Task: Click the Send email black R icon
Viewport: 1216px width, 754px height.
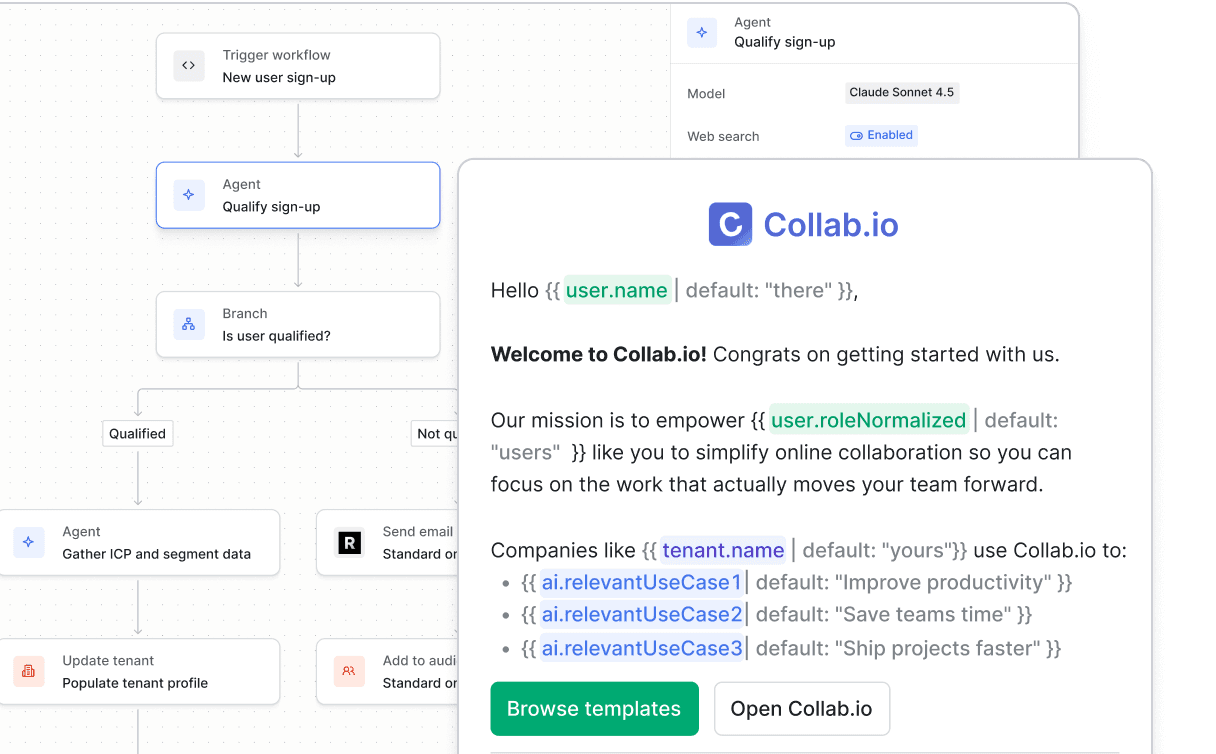Action: pos(349,542)
